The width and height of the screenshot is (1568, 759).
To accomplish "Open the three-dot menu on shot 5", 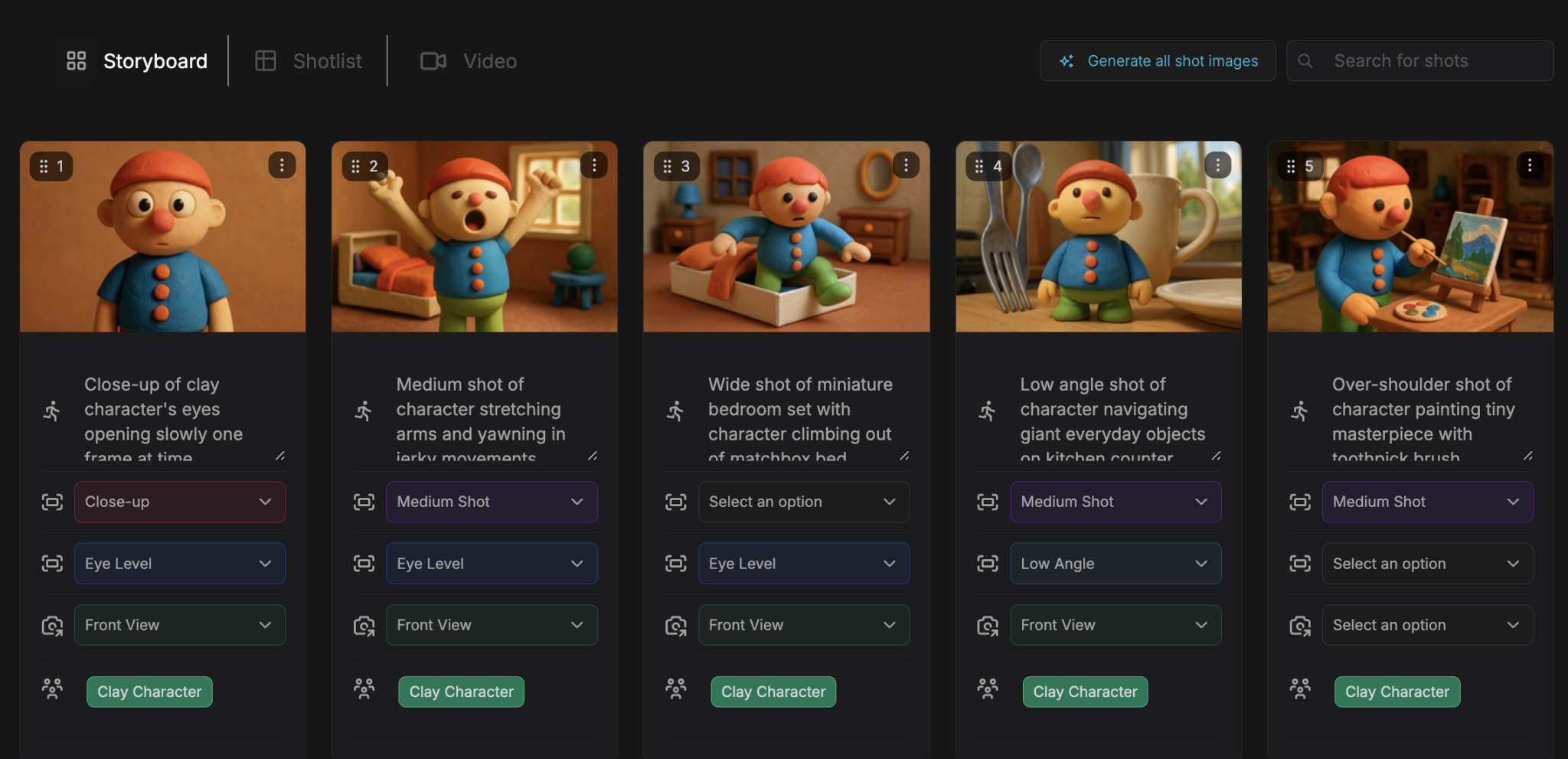I will coord(1531,165).
